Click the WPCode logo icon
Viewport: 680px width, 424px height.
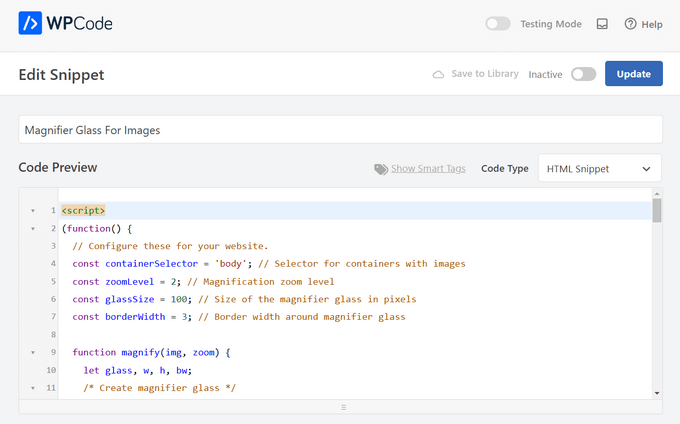click(x=30, y=23)
